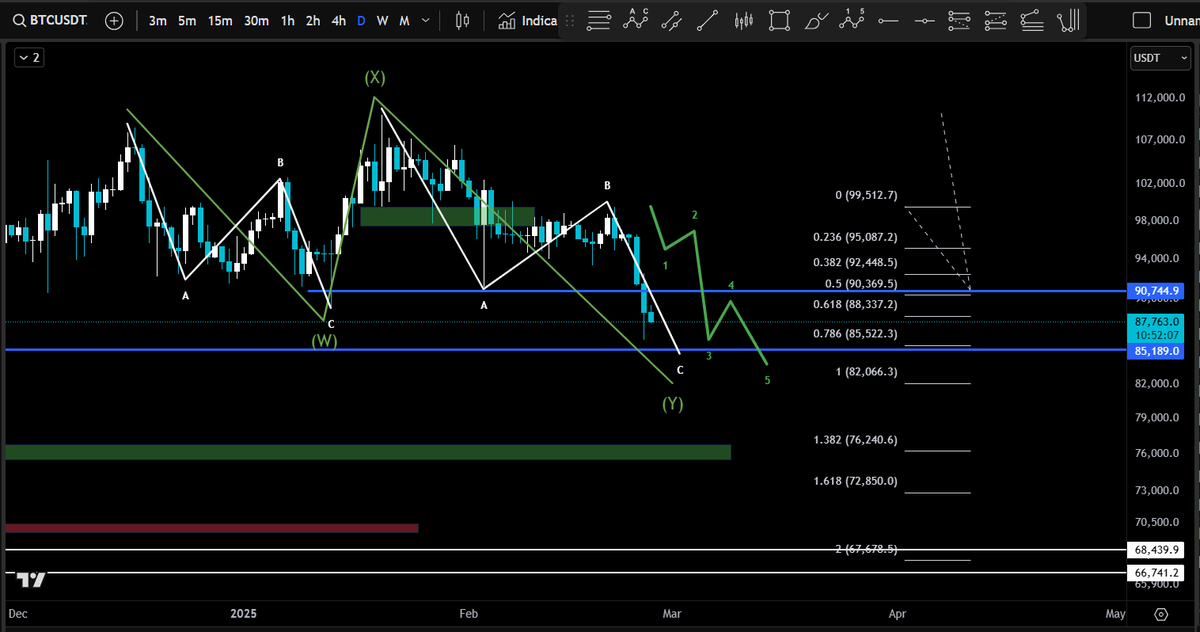This screenshot has height=632, width=1200.
Task: Switch to the Weekly (W) timeframe
Action: [x=382, y=20]
